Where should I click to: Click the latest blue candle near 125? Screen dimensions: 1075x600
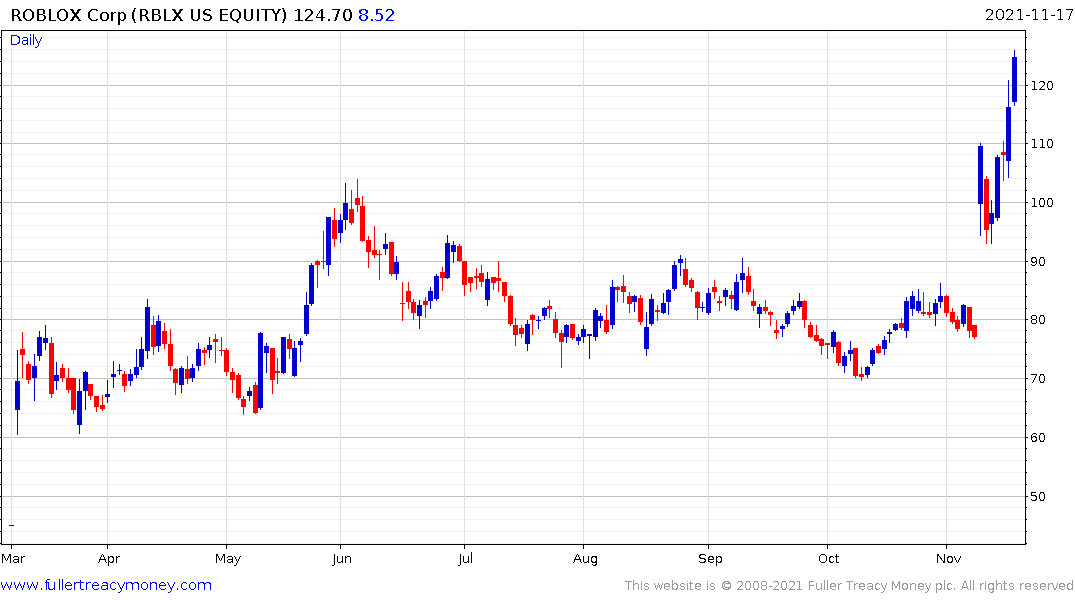(x=1014, y=79)
